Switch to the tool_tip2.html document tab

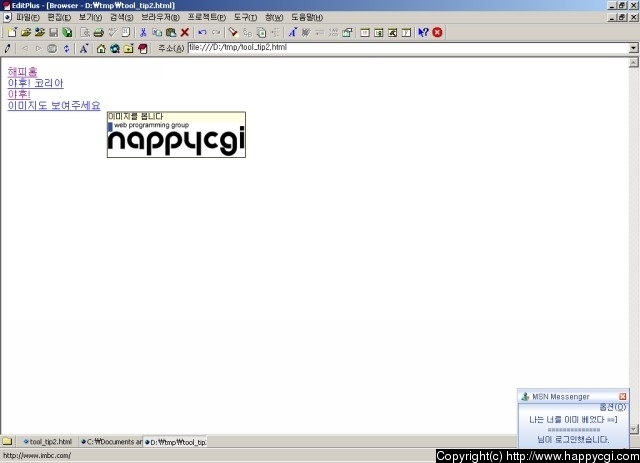(x=48, y=442)
